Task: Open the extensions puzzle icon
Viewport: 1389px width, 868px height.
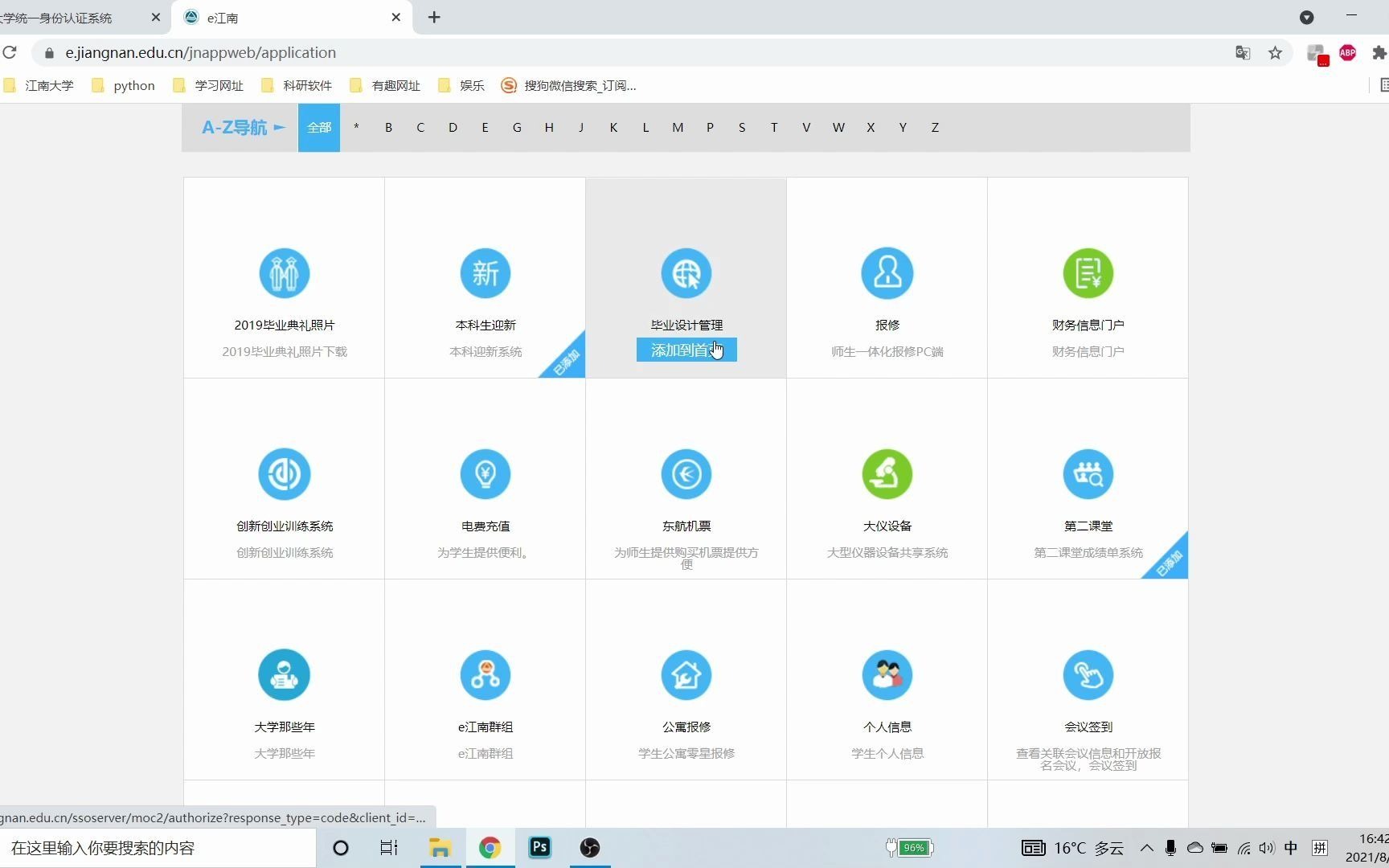Action: pos(1379,53)
